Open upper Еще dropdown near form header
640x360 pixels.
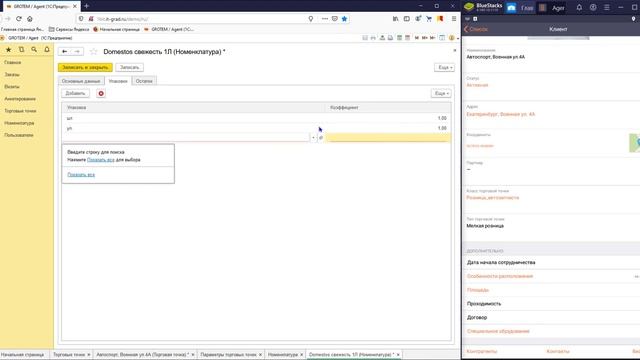click(x=444, y=67)
